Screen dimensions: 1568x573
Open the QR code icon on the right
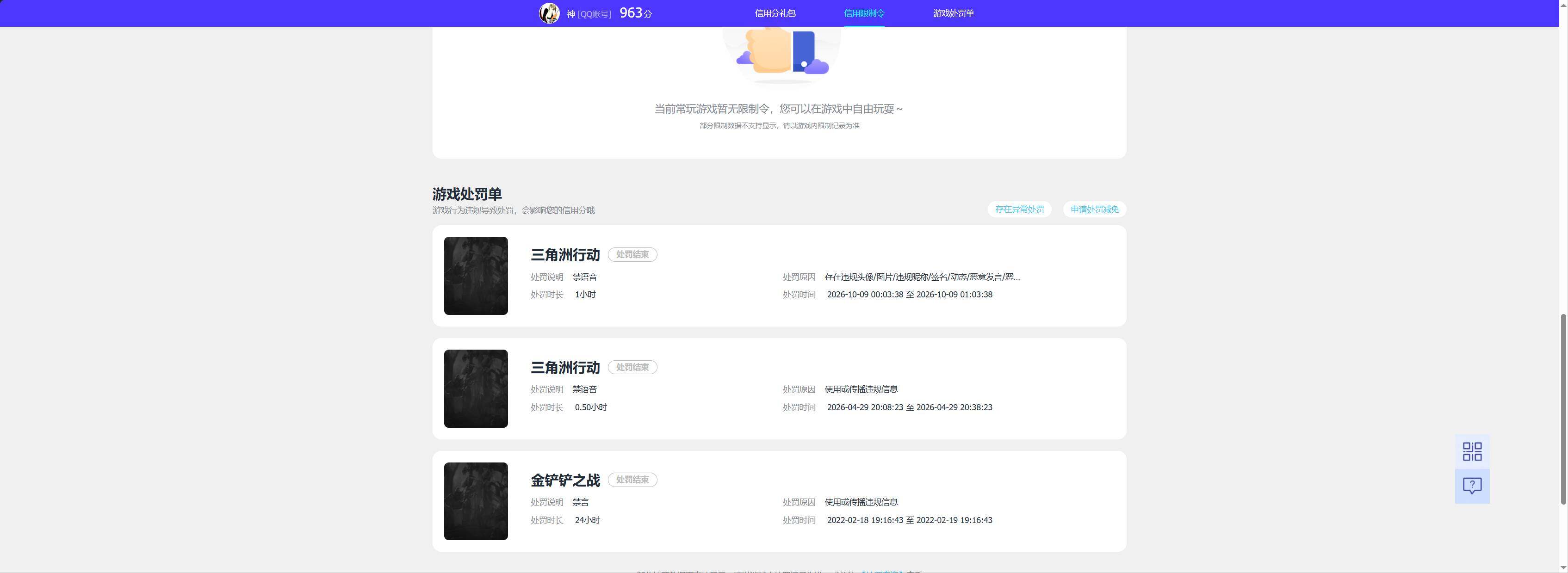[x=1472, y=451]
